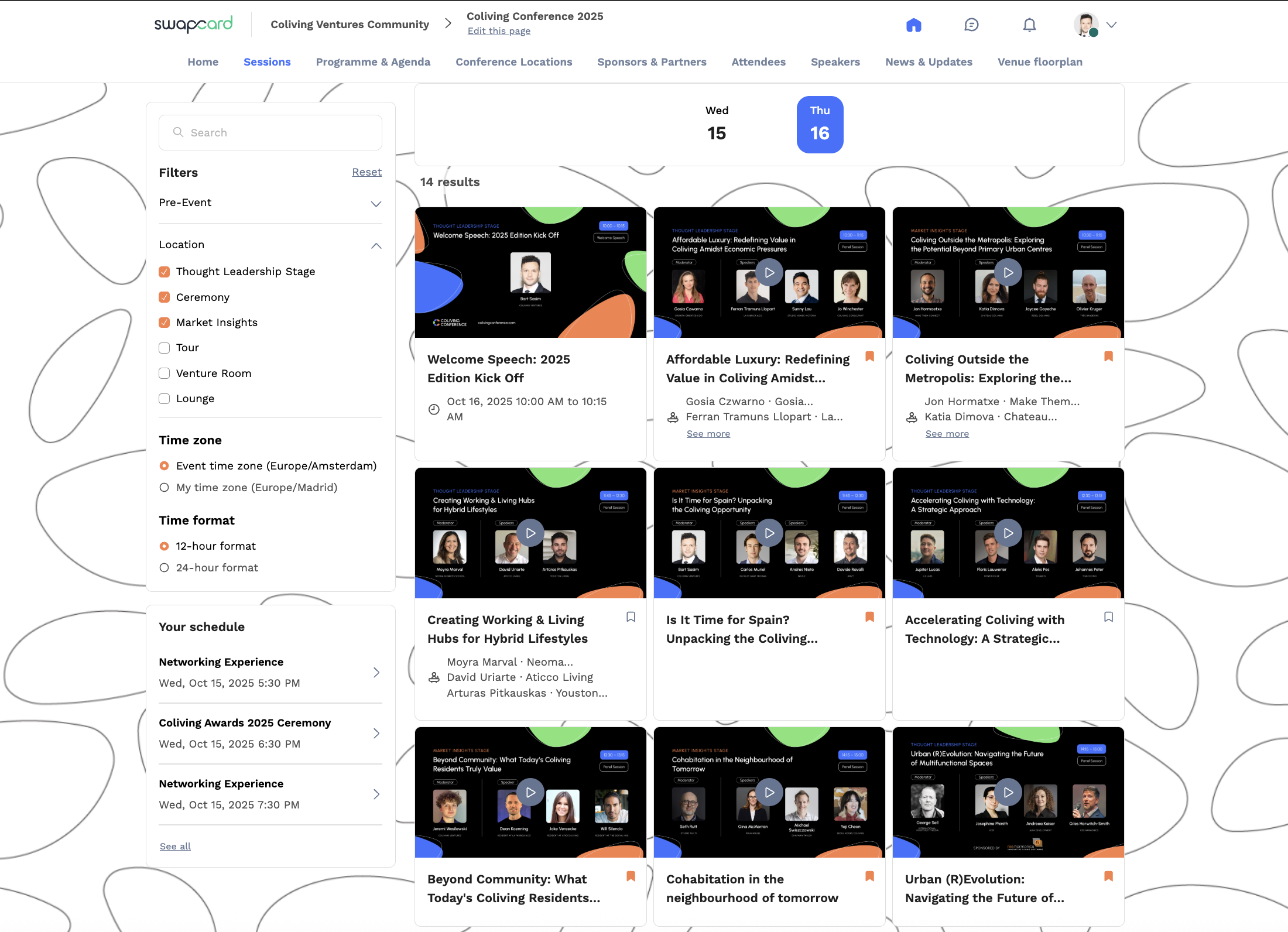Screen dimensions: 1288x932
Task: Select the Wed 15 date tab
Action: point(717,124)
